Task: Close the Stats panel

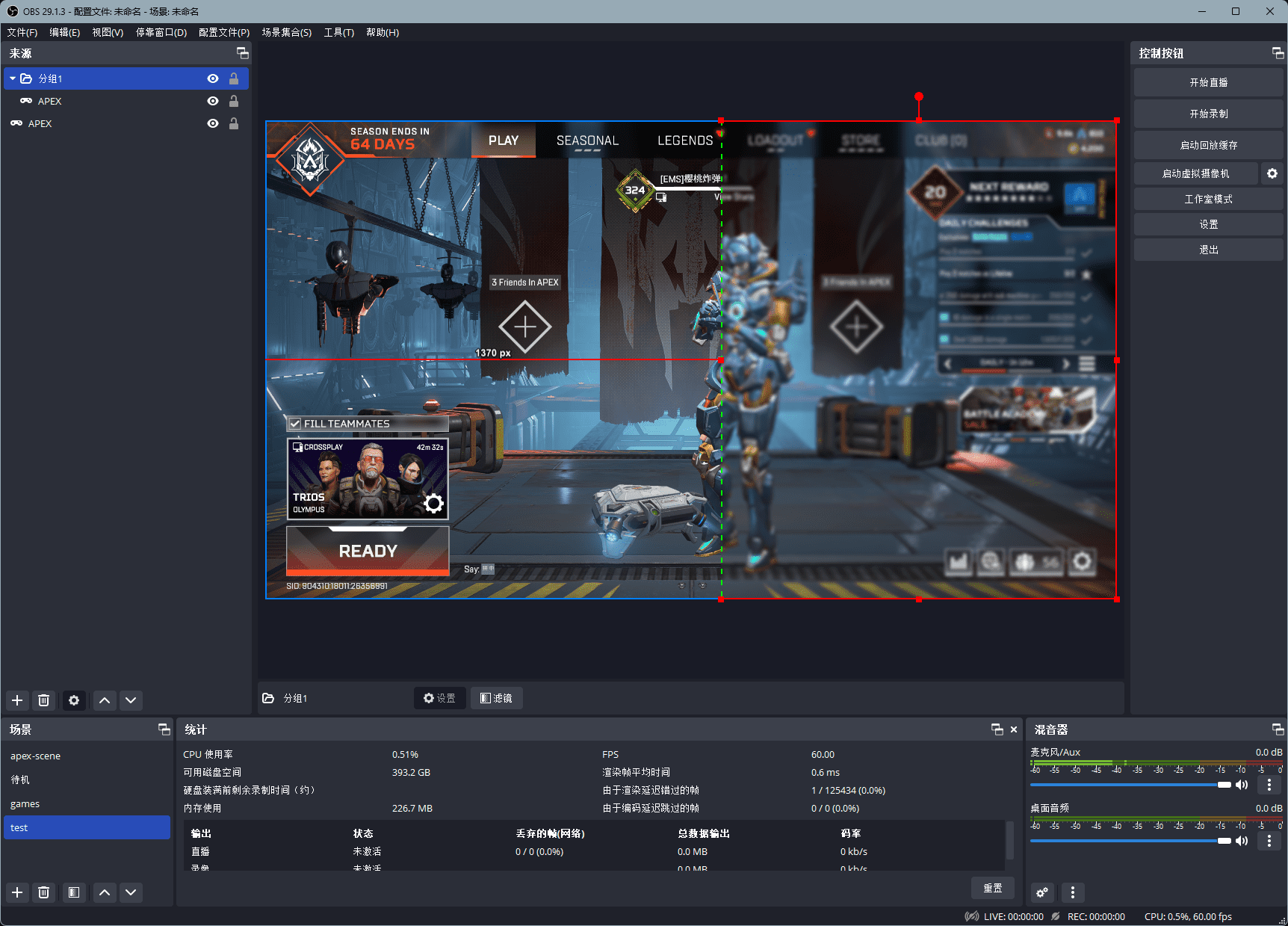Action: pyautogui.click(x=1014, y=729)
